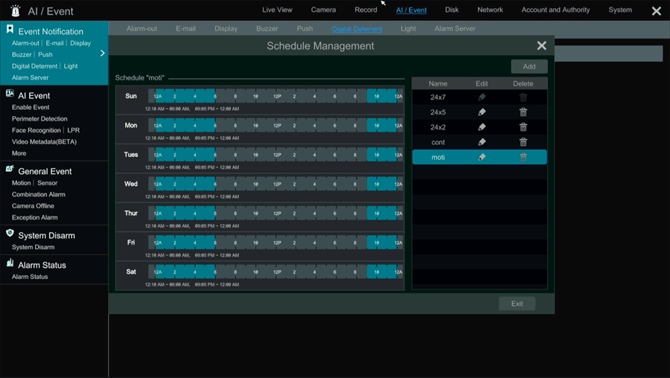This screenshot has width=670, height=378.
Task: Open Enable Event in sidebar
Action: (30, 107)
